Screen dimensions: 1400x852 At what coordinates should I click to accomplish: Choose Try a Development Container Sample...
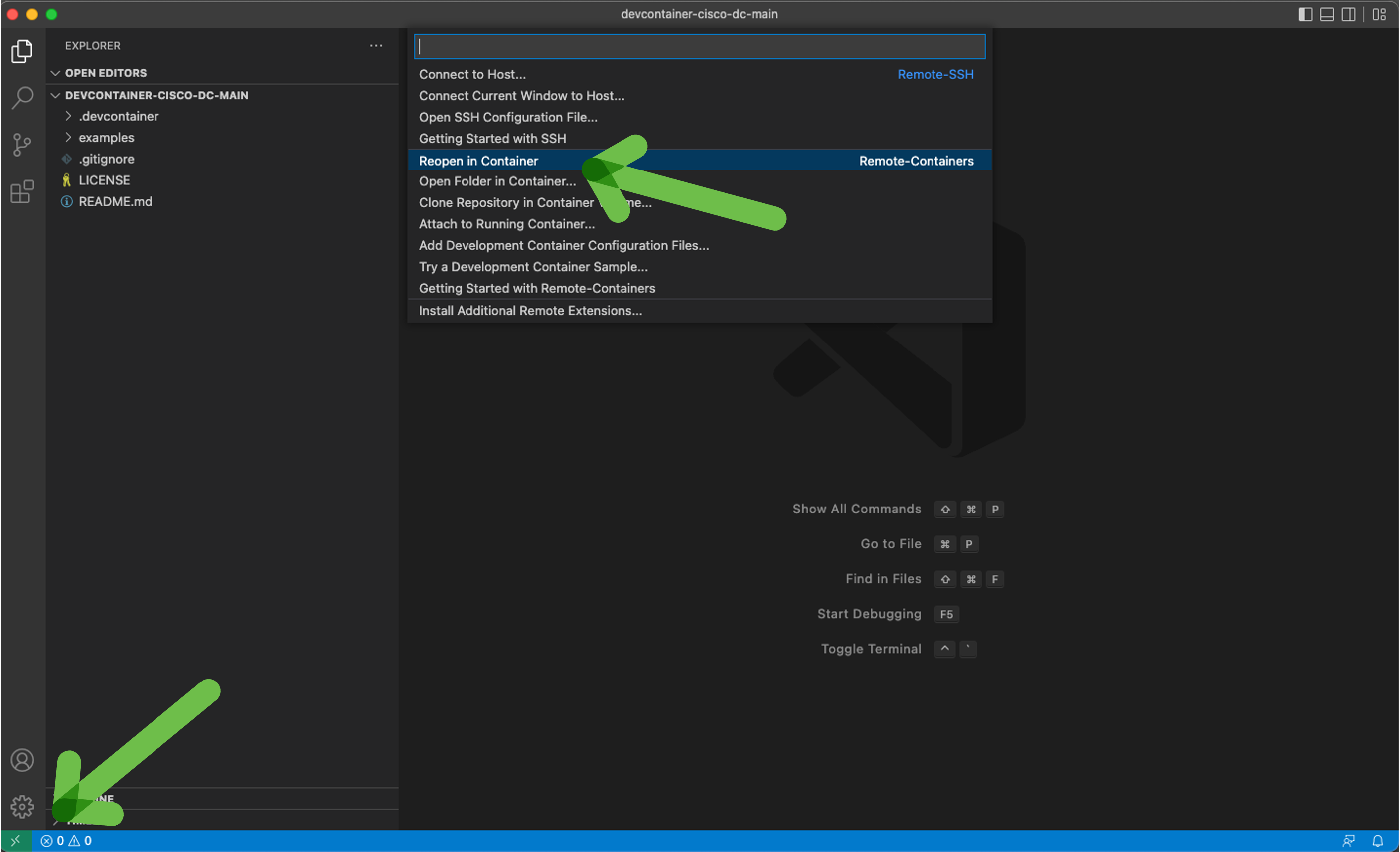coord(699,267)
